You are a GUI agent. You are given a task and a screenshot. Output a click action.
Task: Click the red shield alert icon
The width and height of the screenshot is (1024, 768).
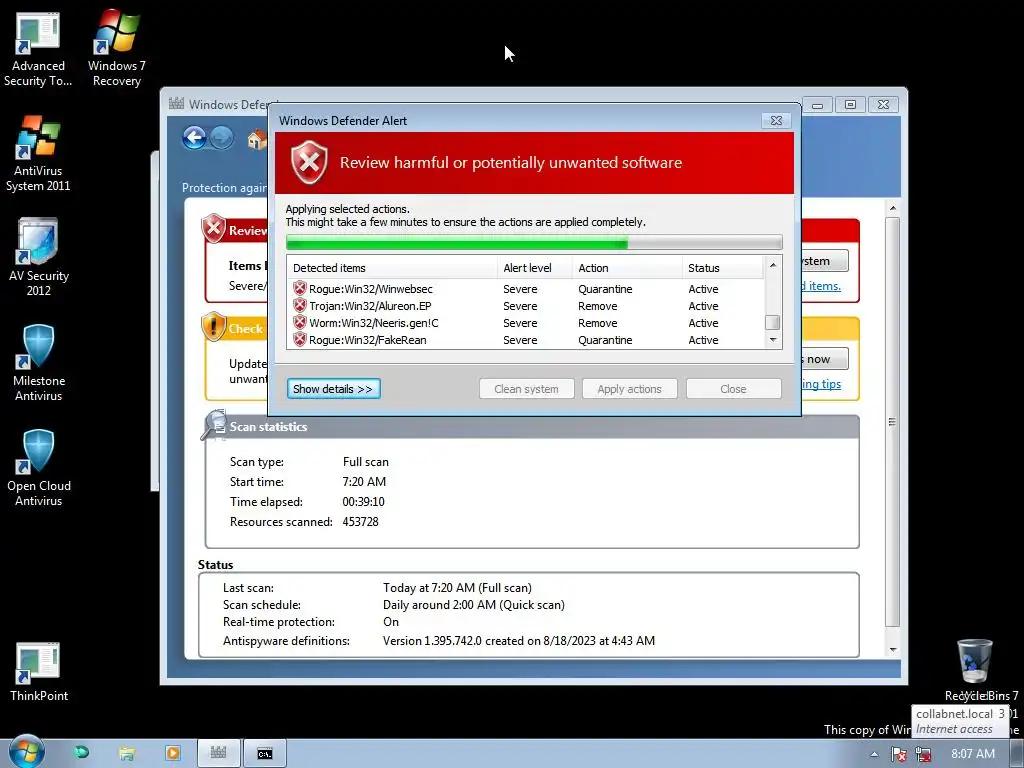click(x=309, y=162)
